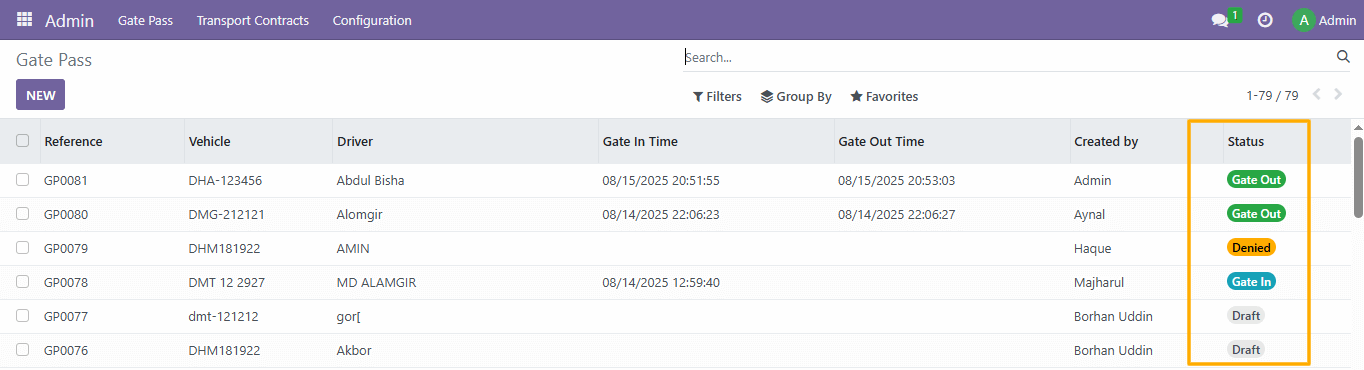Image resolution: width=1364 pixels, height=370 pixels.
Task: Tick the checkbox for GP0079
Action: 22,248
